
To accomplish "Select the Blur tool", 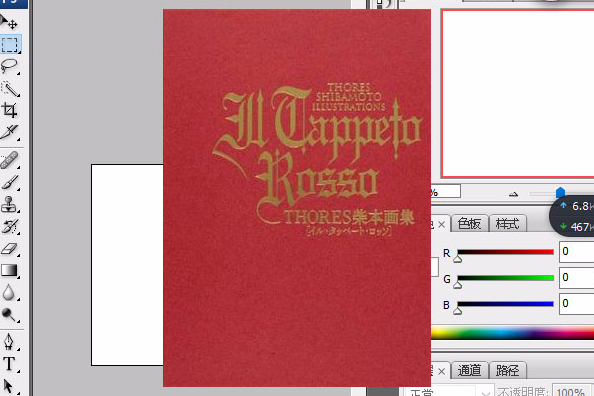I will tap(10, 293).
